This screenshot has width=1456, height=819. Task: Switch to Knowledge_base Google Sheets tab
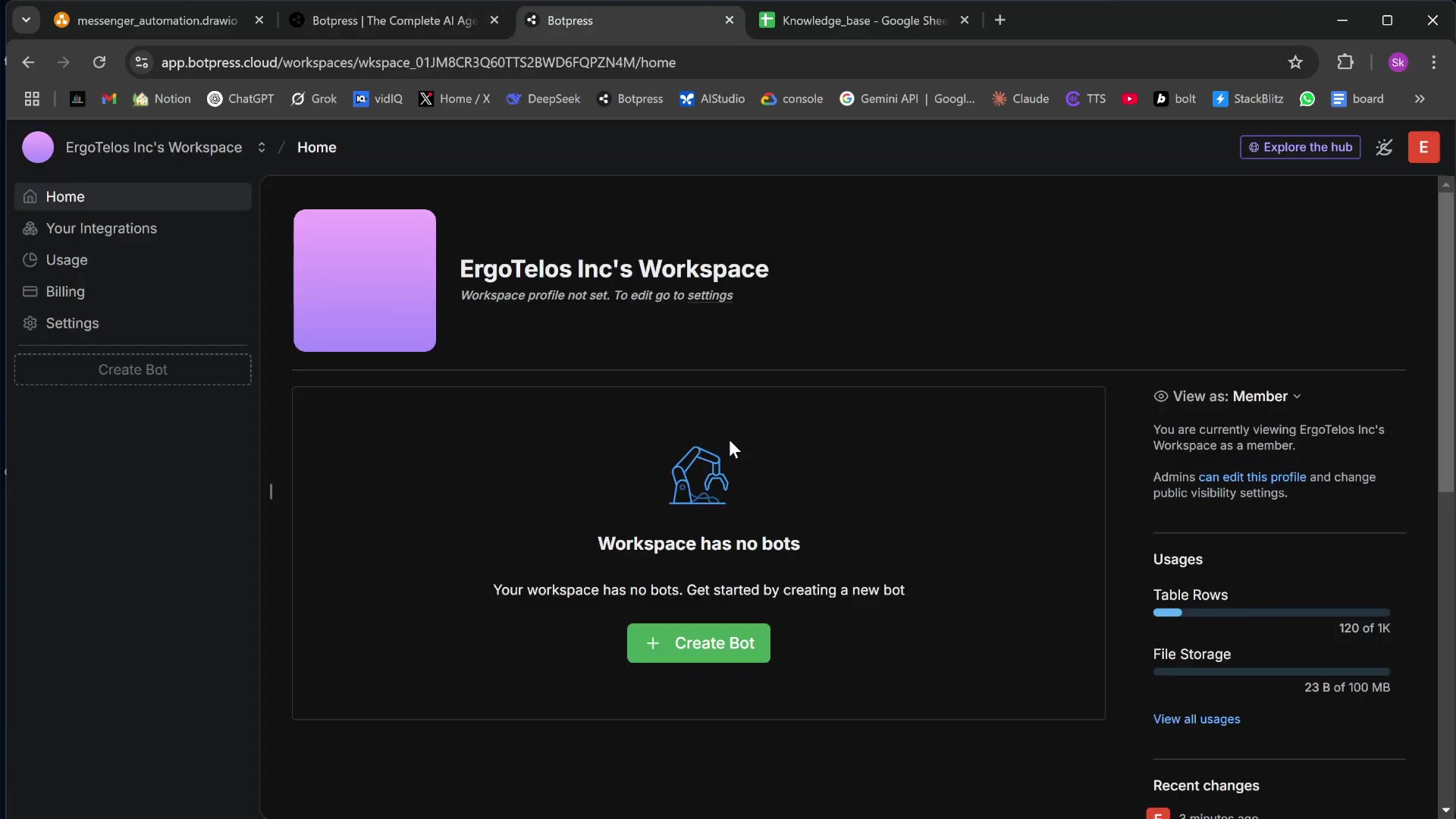[864, 20]
